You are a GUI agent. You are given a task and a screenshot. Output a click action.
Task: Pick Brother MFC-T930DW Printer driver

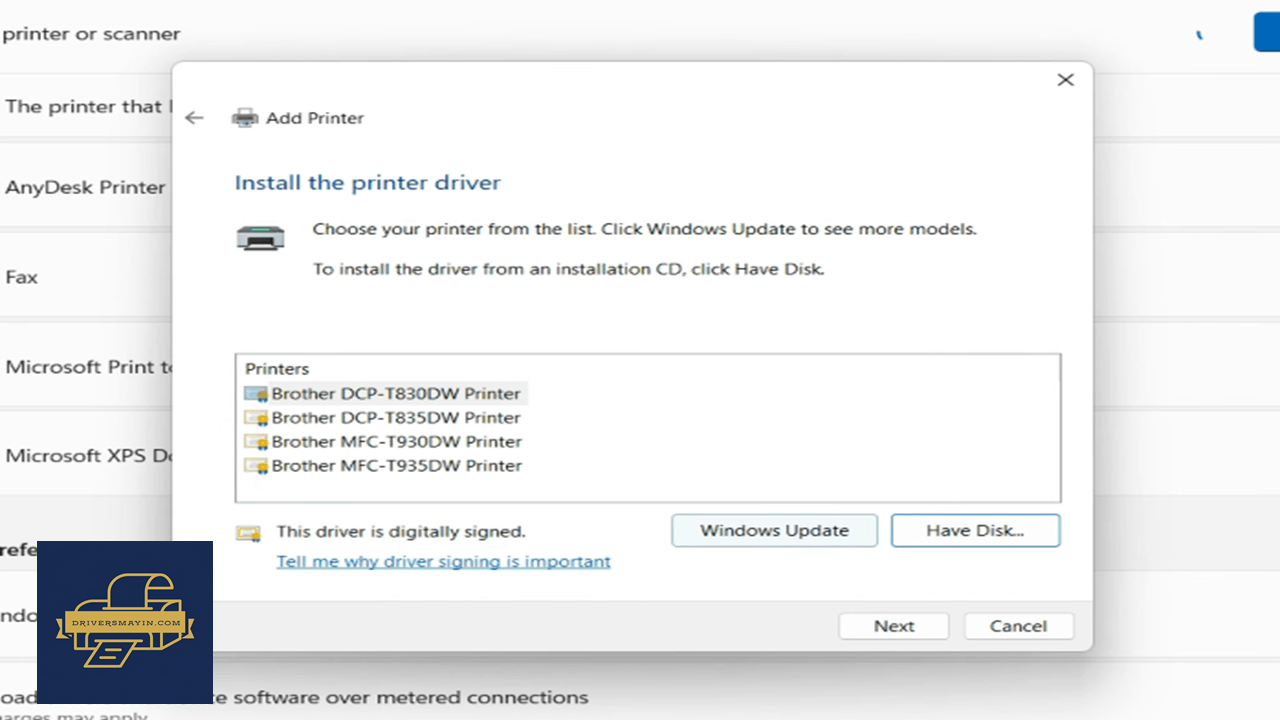(x=383, y=442)
